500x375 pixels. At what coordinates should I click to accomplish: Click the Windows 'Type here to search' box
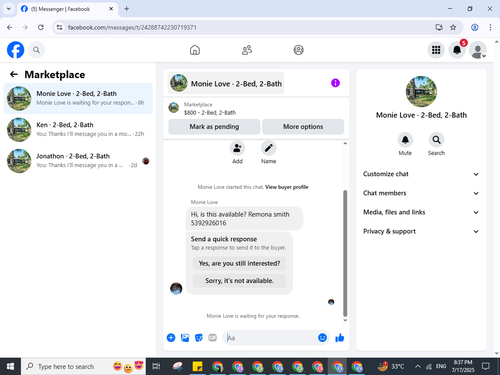[83, 366]
